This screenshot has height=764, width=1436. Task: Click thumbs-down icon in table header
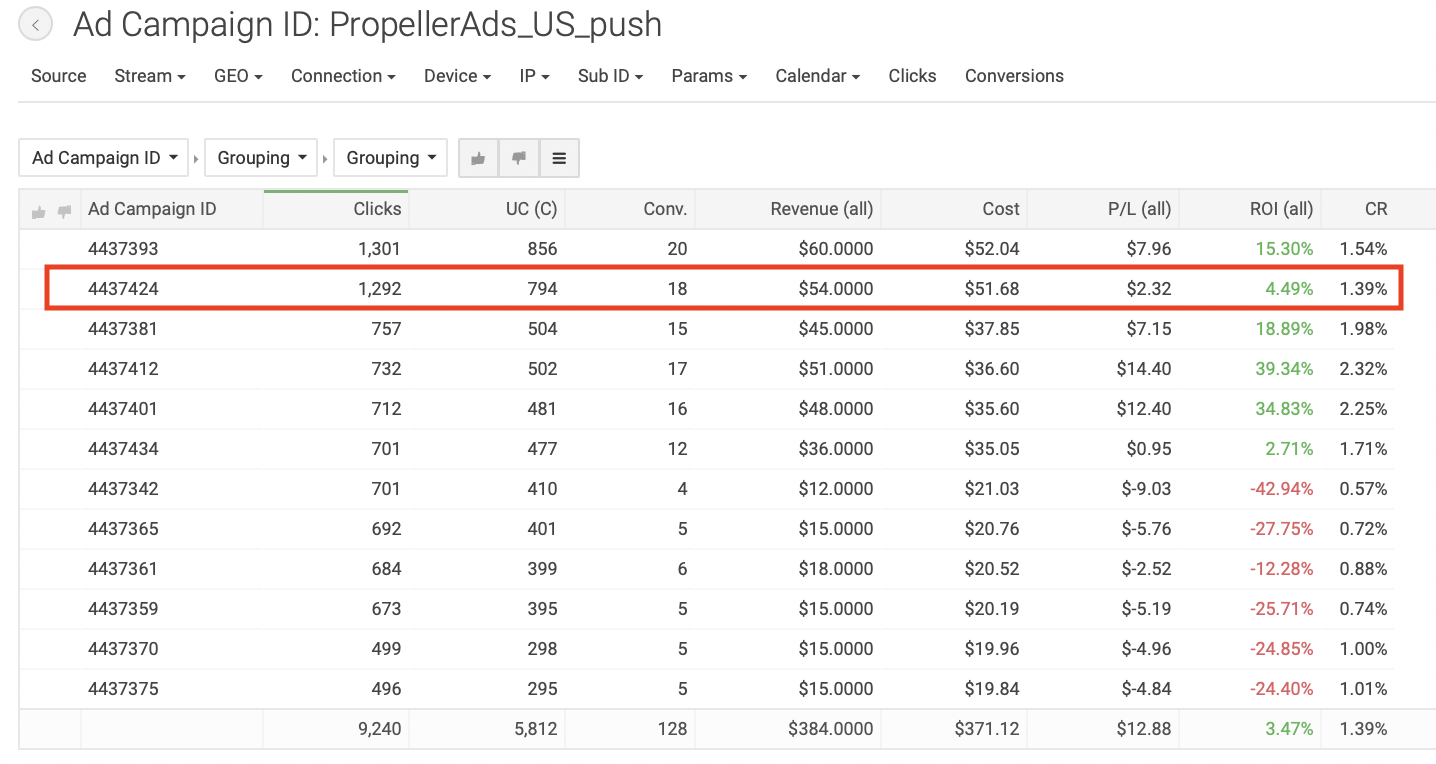pyautogui.click(x=64, y=211)
